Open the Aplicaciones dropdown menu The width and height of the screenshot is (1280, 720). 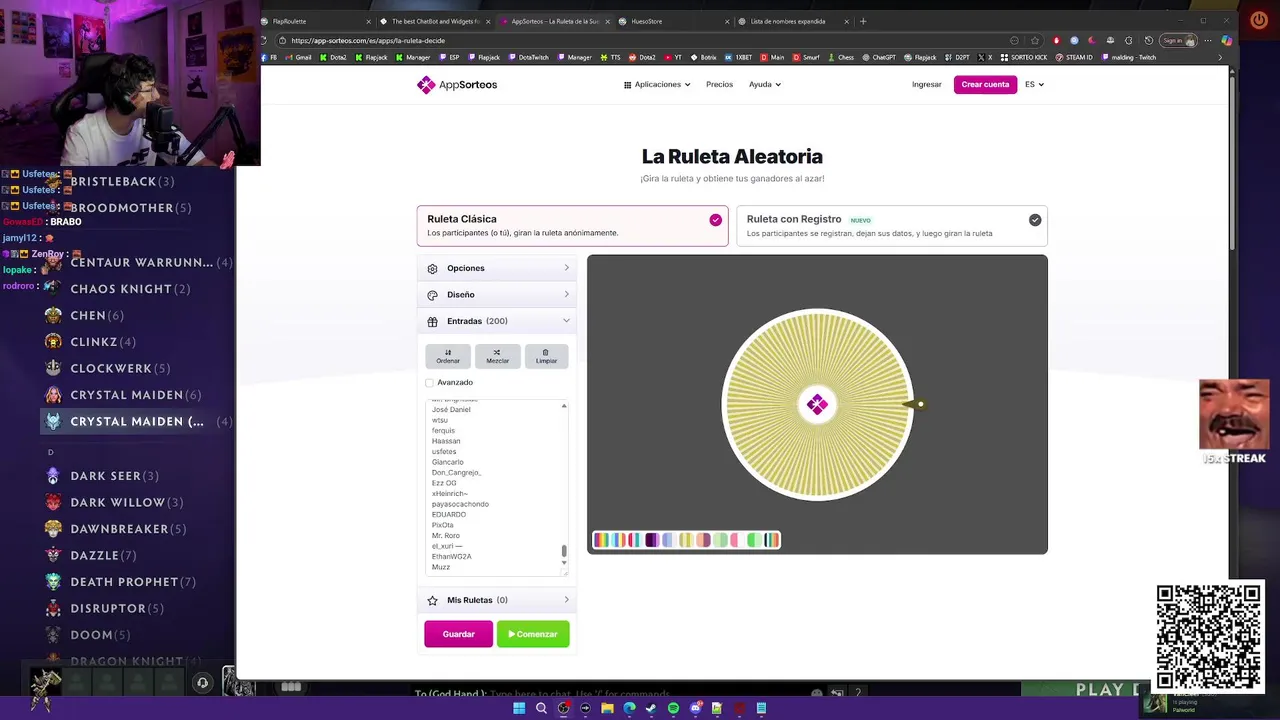[x=657, y=85]
